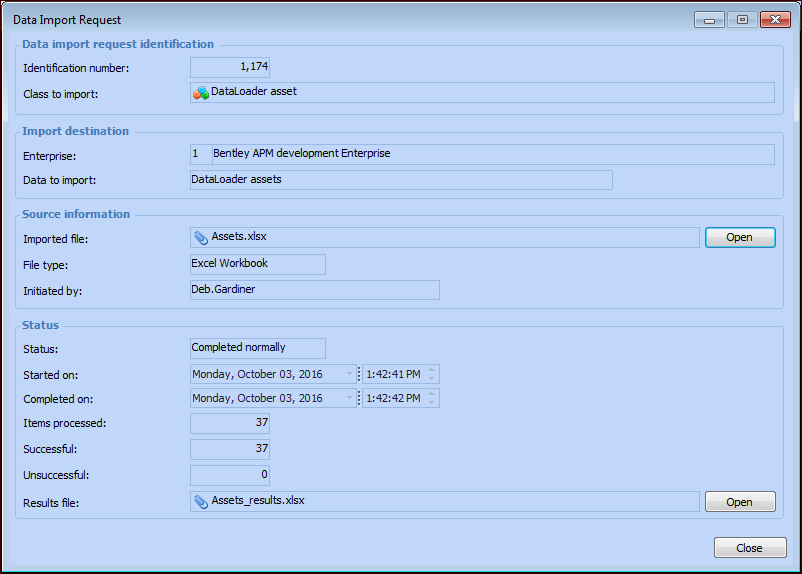Click the Identification number field
The height and width of the screenshot is (574, 802).
tap(230, 67)
